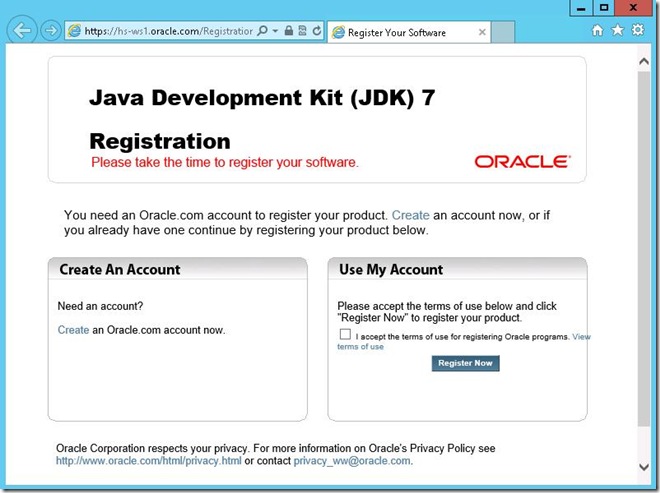
Task: Open the Tools gear menu
Action: click(x=638, y=30)
